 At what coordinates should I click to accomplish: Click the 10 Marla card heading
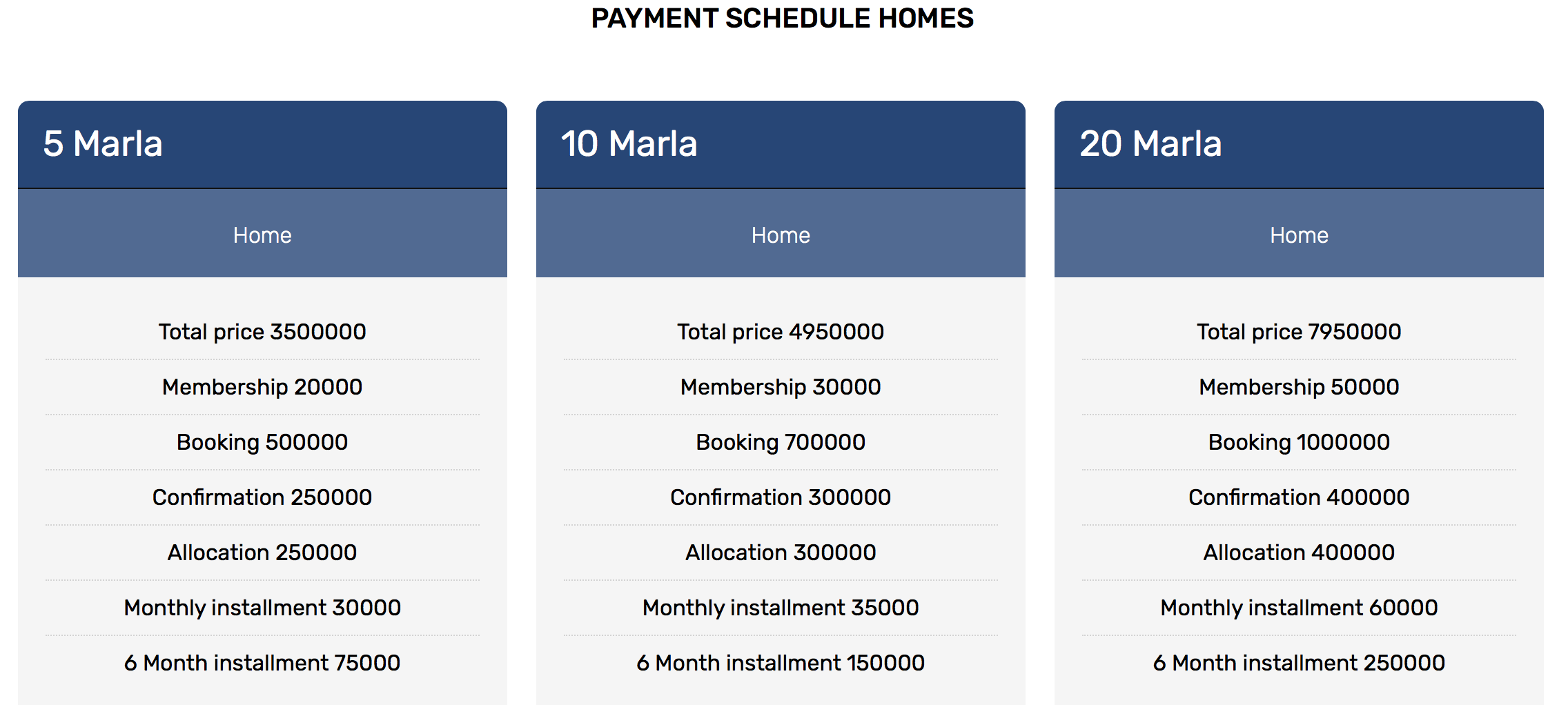coord(629,144)
